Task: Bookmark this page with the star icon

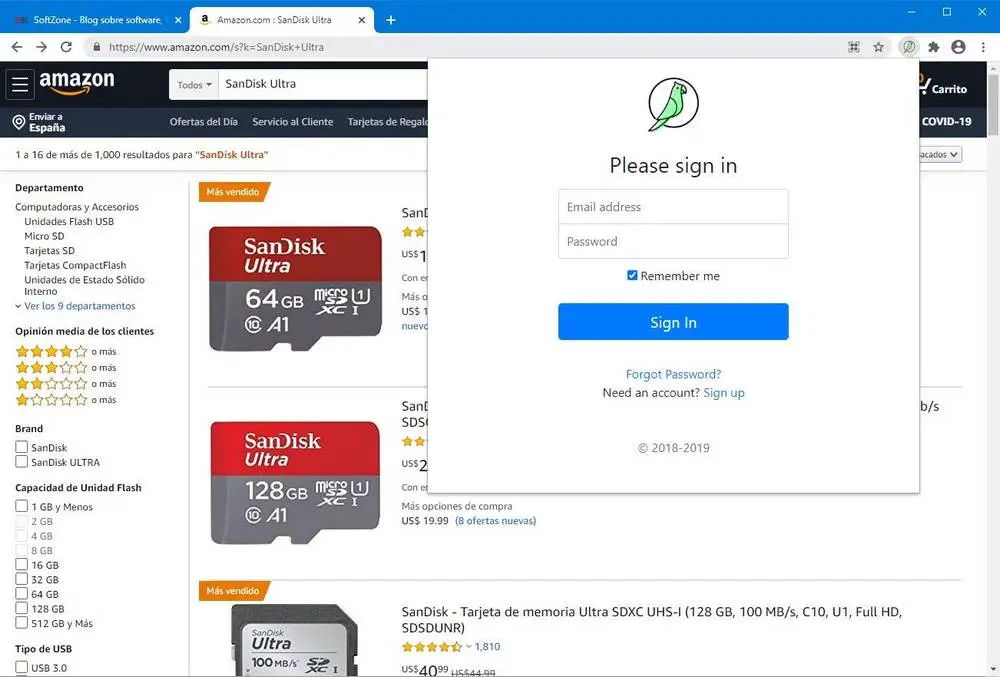Action: click(x=878, y=47)
